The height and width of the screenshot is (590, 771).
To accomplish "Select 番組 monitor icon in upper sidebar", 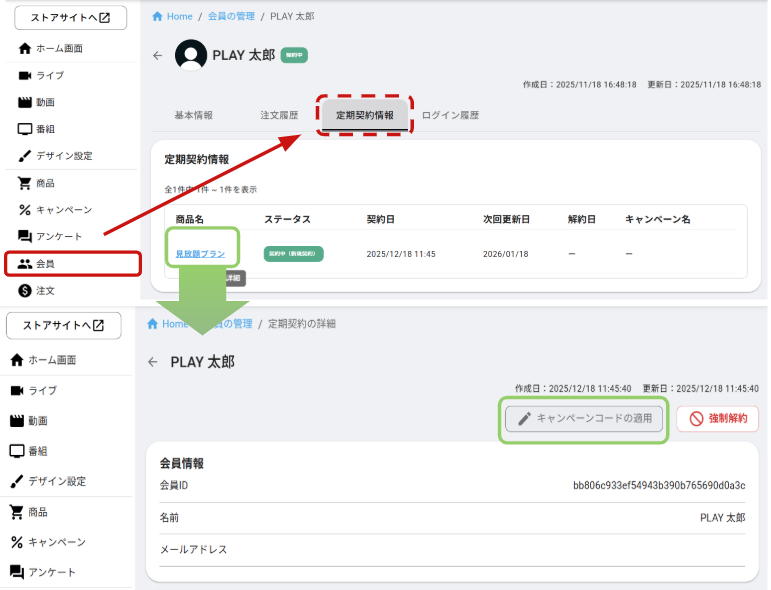I will coord(25,129).
